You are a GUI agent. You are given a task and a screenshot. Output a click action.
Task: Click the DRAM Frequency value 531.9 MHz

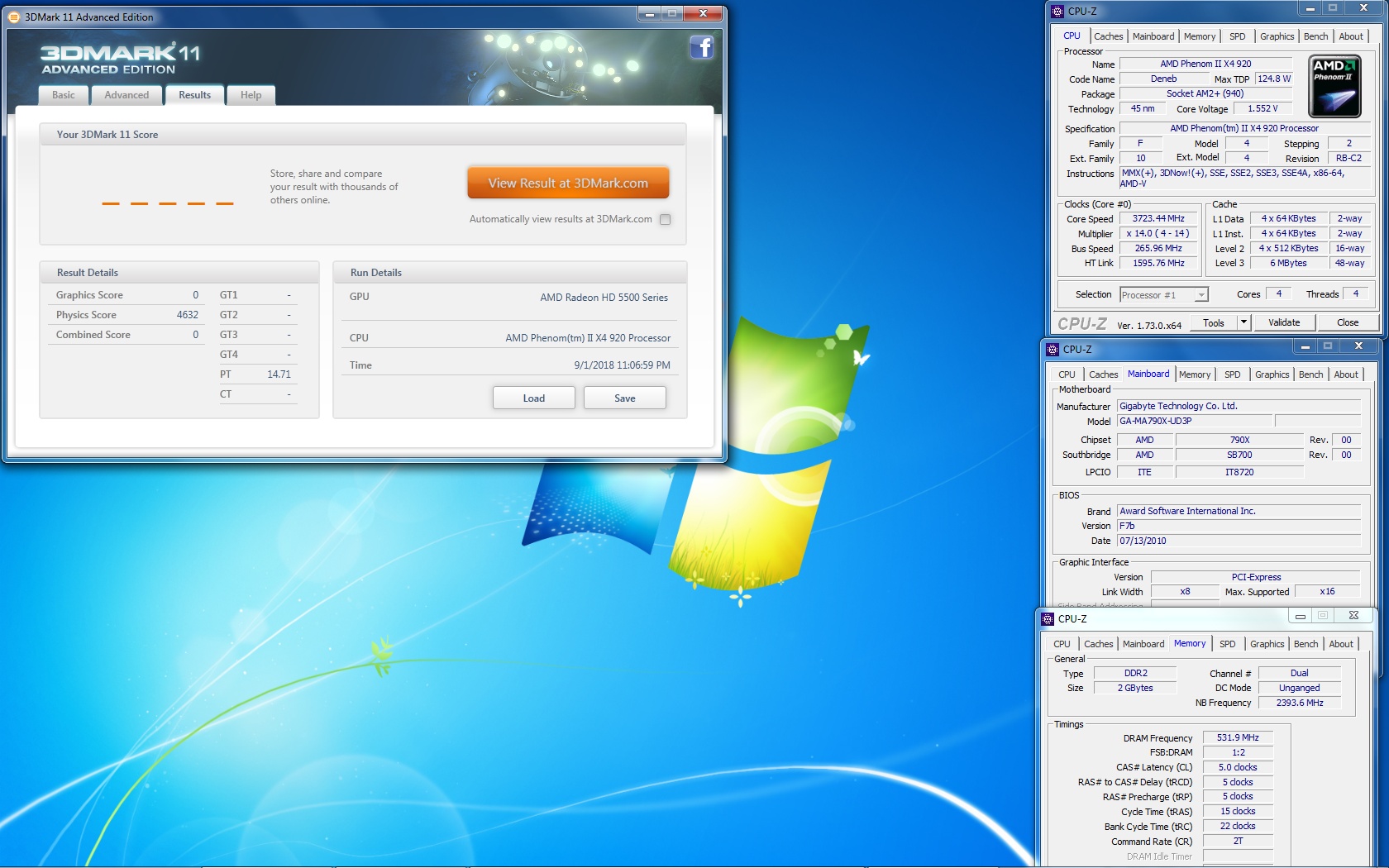click(1238, 737)
